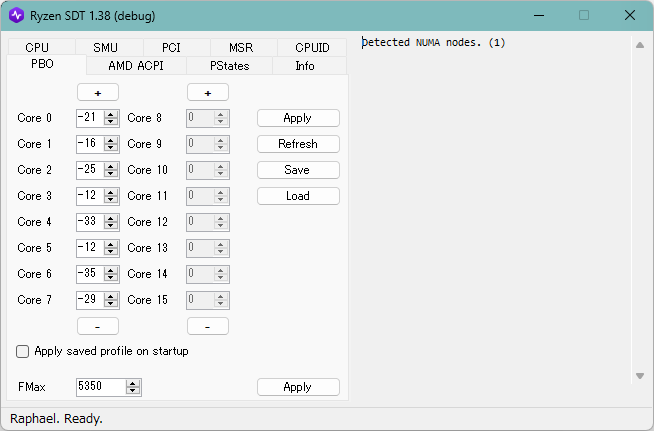
Task: Save the current PBO profile
Action: (x=298, y=170)
